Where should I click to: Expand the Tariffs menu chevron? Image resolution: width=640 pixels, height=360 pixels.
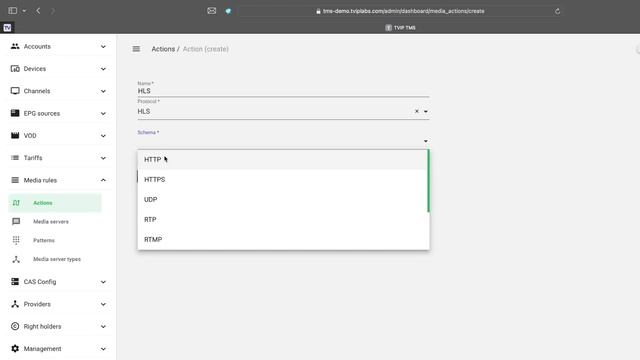[103, 158]
